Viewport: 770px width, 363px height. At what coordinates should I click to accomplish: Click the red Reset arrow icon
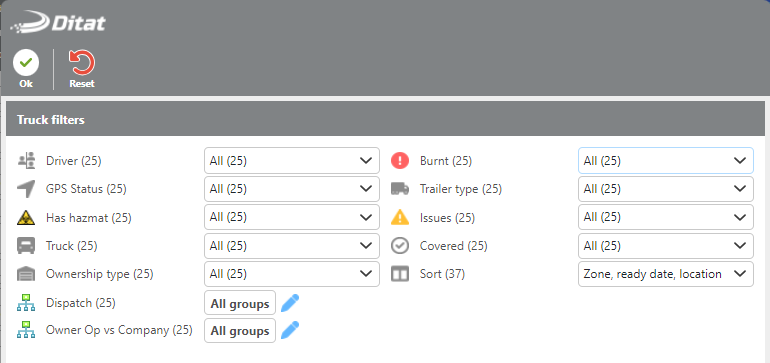pos(82,63)
